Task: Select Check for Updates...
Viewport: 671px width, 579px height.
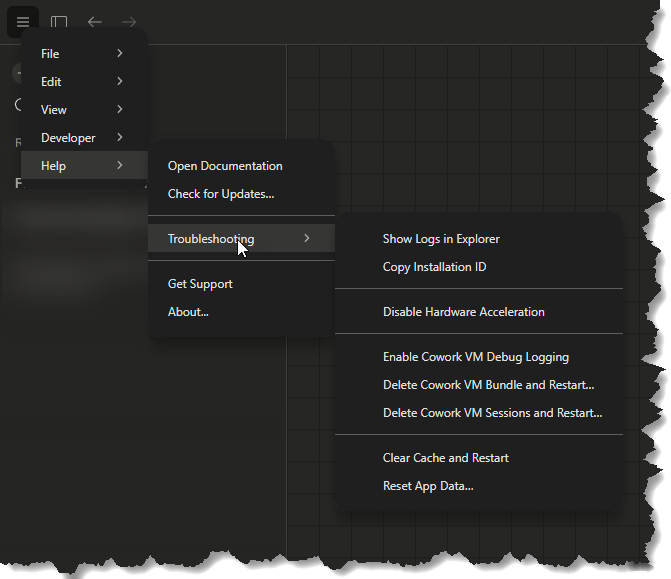Action: click(241, 194)
